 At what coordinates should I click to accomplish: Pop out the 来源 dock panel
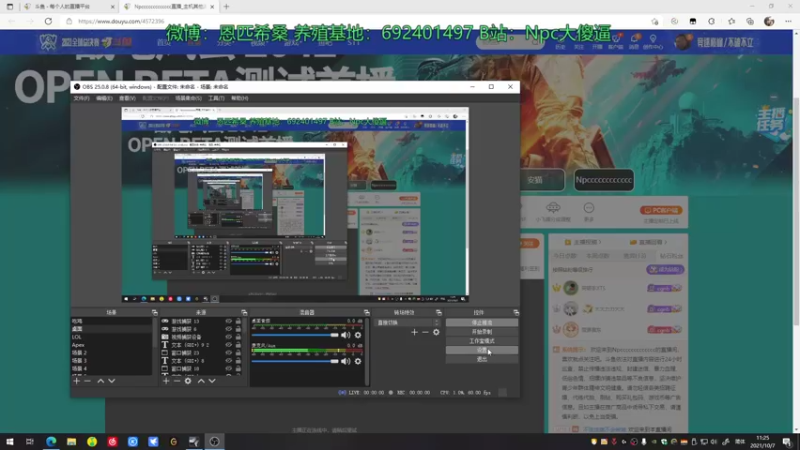pyautogui.click(x=244, y=312)
